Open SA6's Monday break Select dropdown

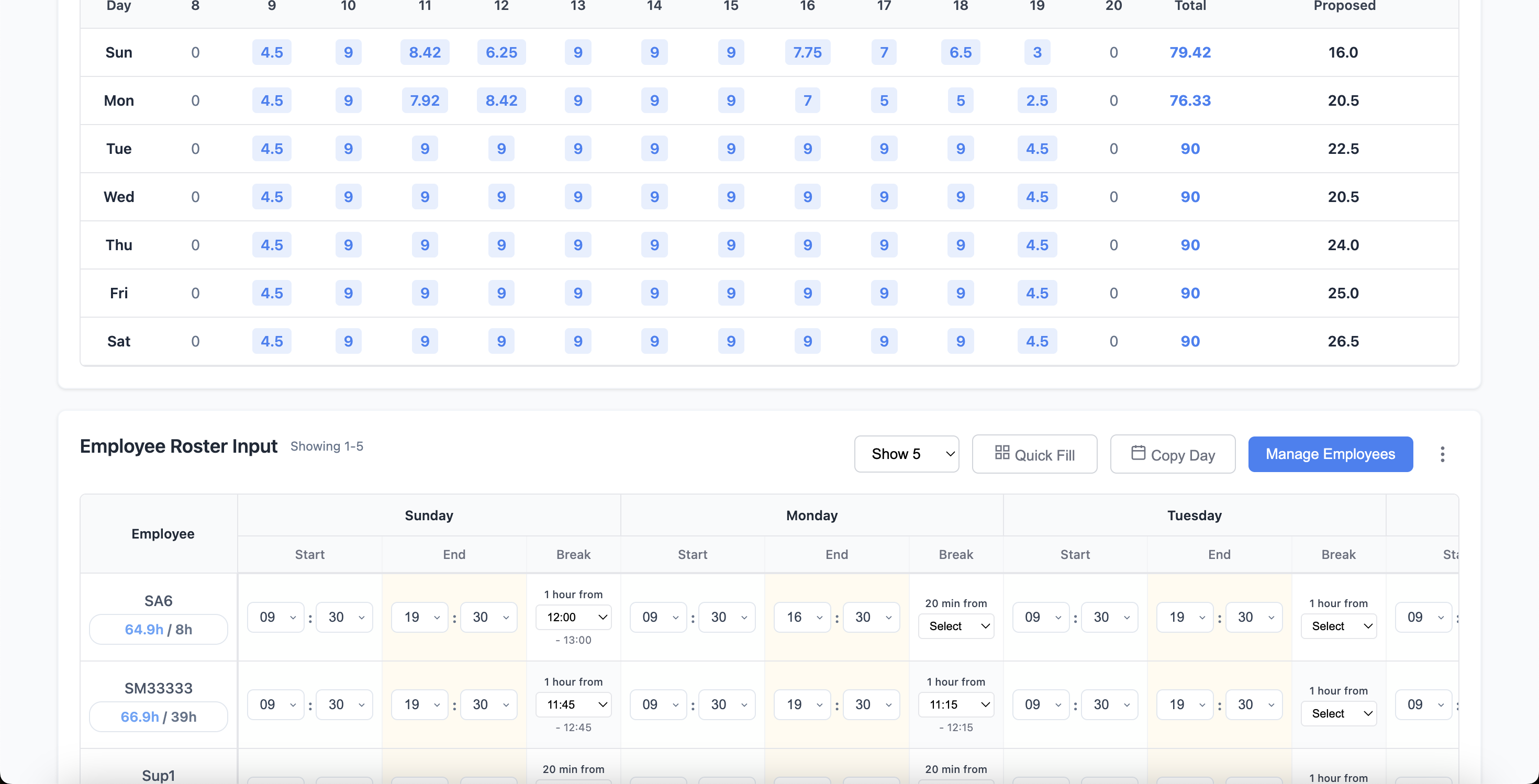pyautogui.click(x=955, y=626)
